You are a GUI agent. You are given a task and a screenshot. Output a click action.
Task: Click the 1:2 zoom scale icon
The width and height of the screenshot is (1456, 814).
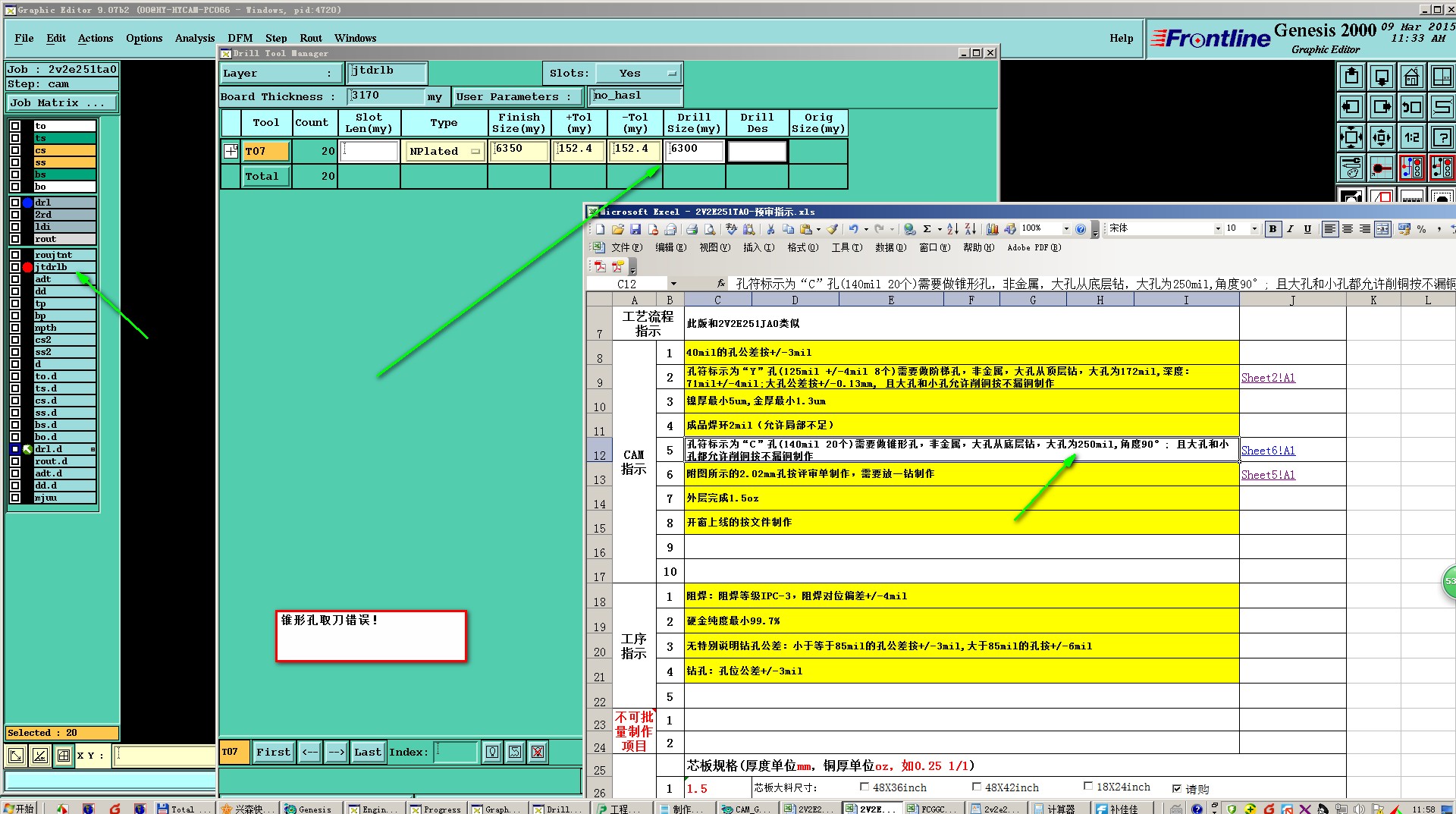pyautogui.click(x=1411, y=137)
